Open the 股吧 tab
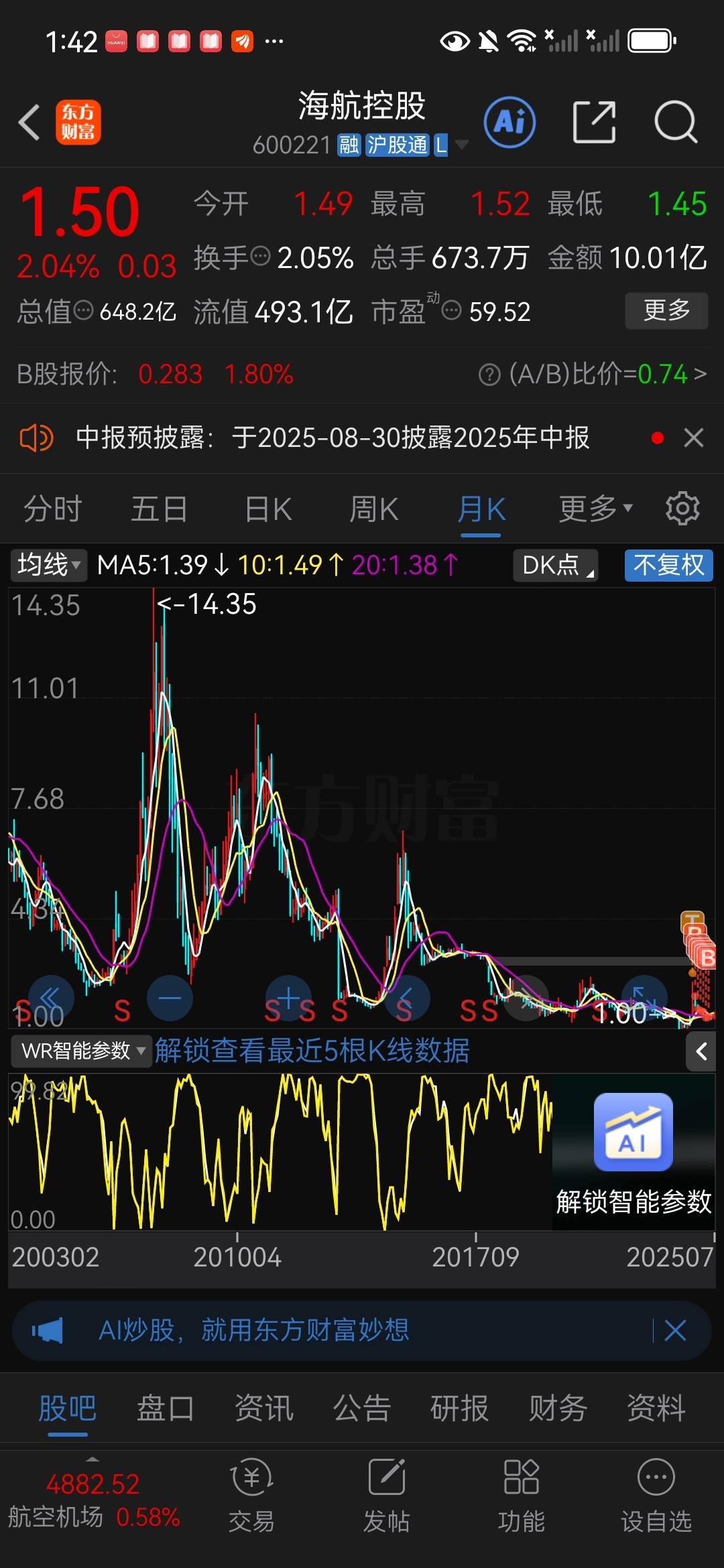Screen dimensions: 724x1568 tap(68, 1407)
